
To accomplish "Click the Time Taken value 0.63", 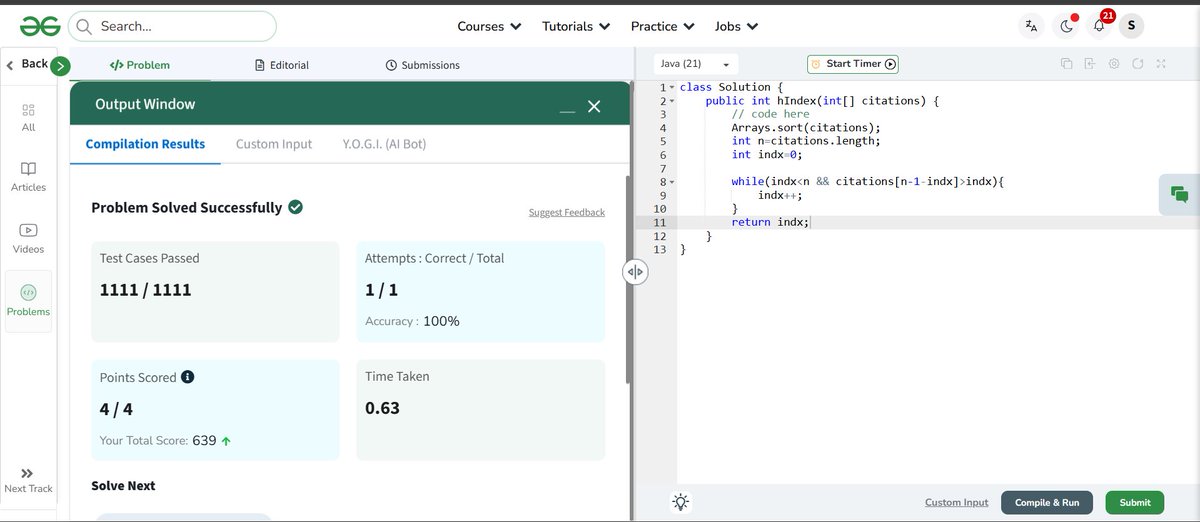I will pos(382,408).
